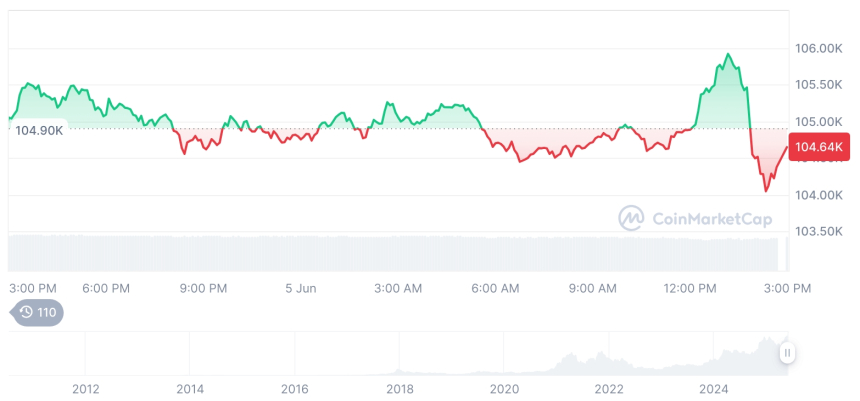The image size is (860, 401).
Task: Click the red 104.64K current price label
Action: (819, 148)
